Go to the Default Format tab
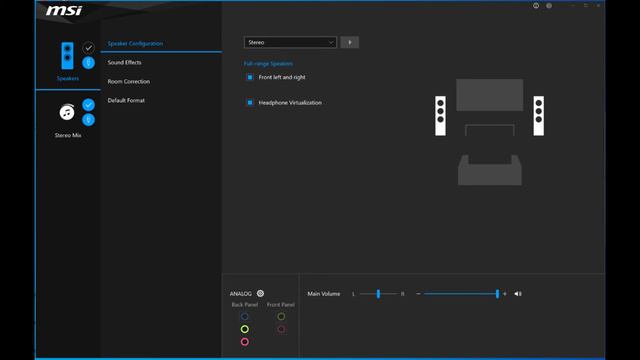The width and height of the screenshot is (640, 360). tap(126, 100)
